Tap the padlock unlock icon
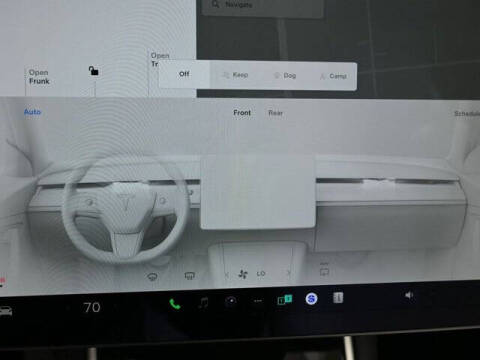The width and height of the screenshot is (480, 360). [94, 71]
